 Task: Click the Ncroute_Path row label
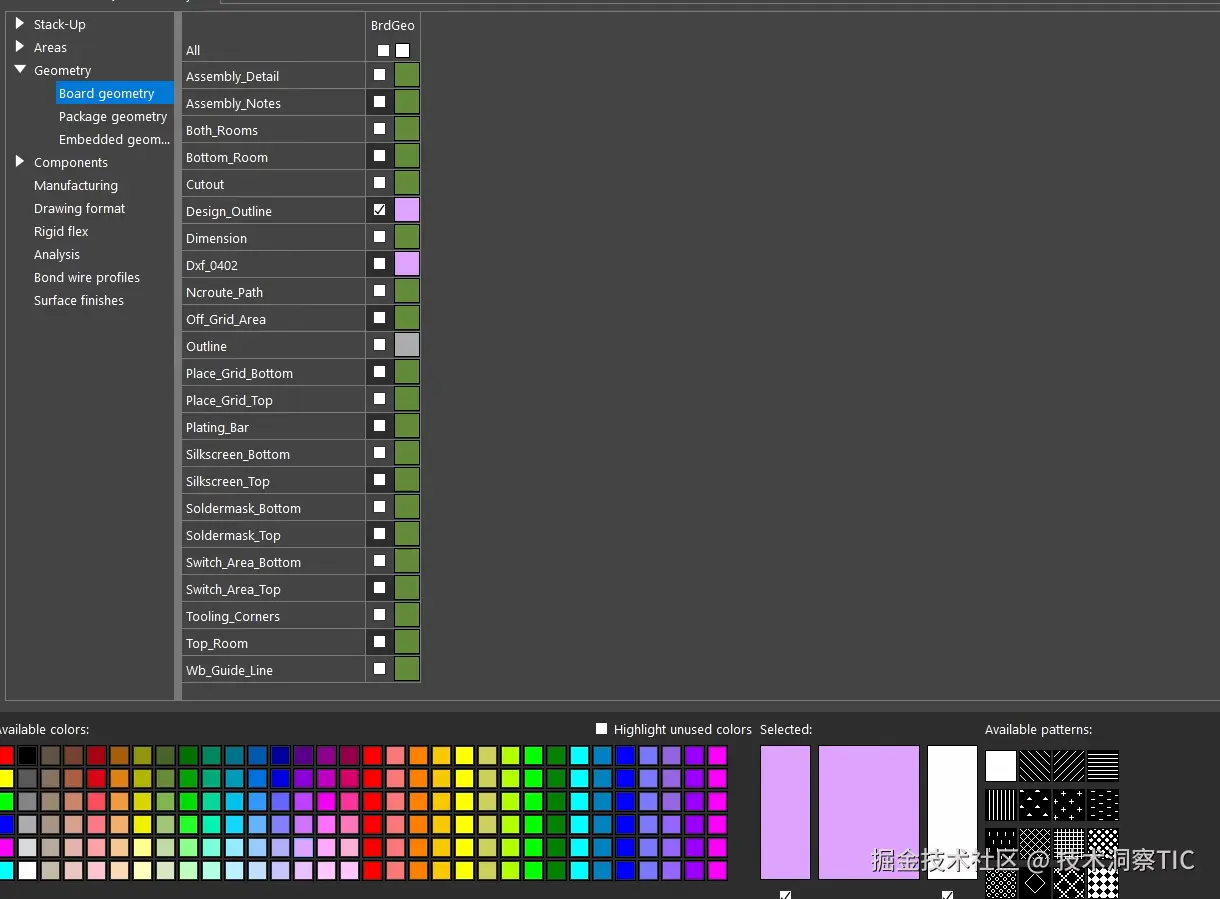tap(224, 292)
